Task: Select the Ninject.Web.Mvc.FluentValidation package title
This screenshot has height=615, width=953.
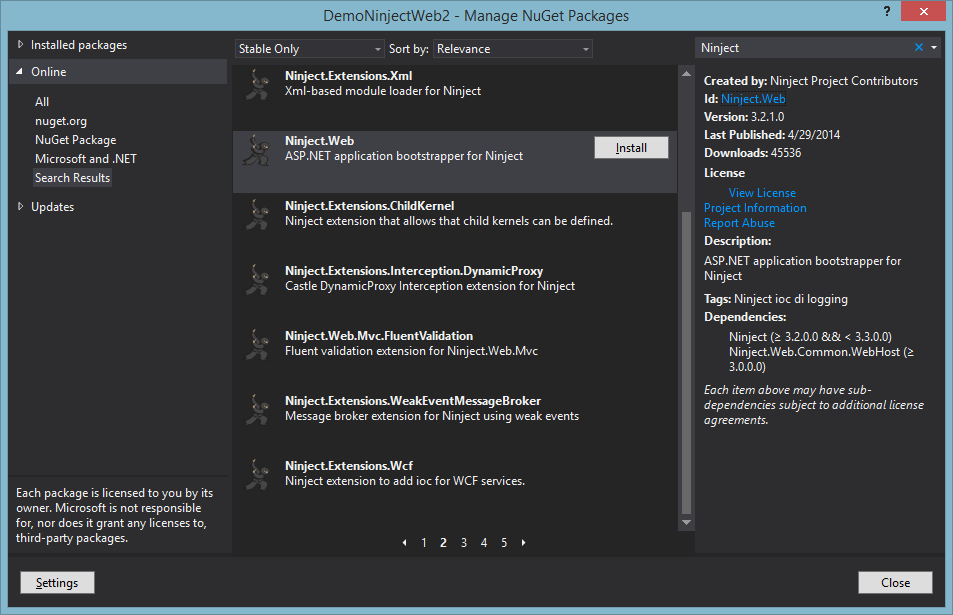Action: click(379, 336)
